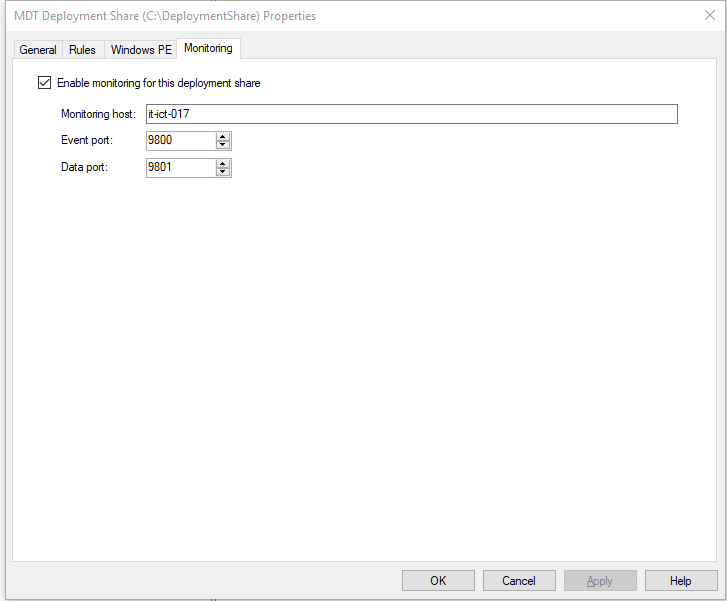Click into the Monitoring host field

point(412,114)
